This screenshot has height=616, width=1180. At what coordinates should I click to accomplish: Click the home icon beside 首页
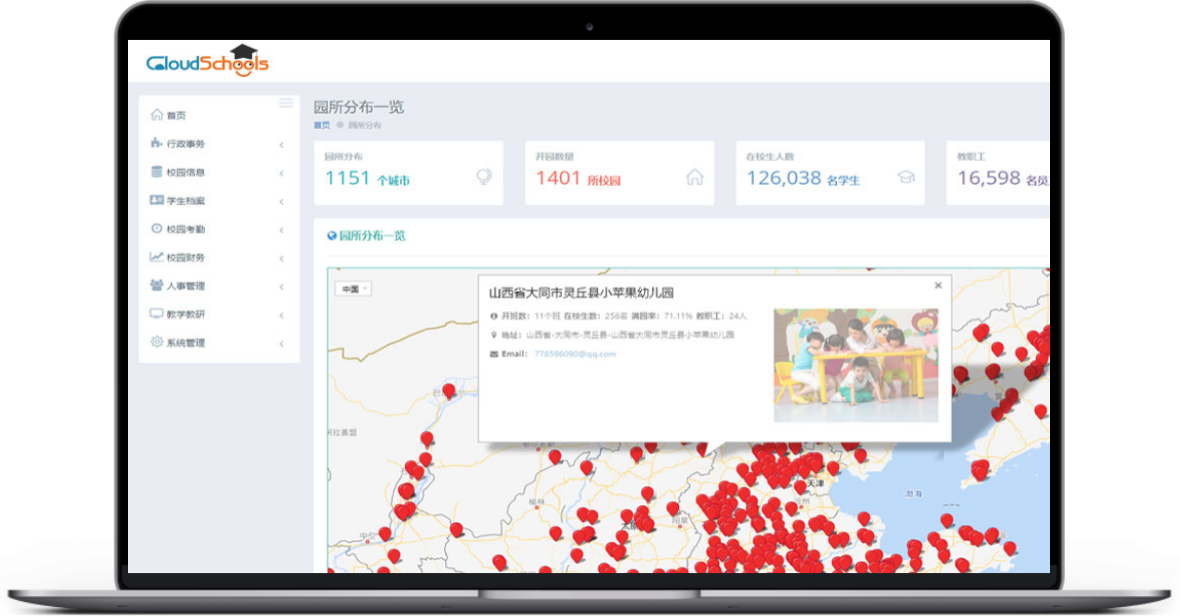157,114
